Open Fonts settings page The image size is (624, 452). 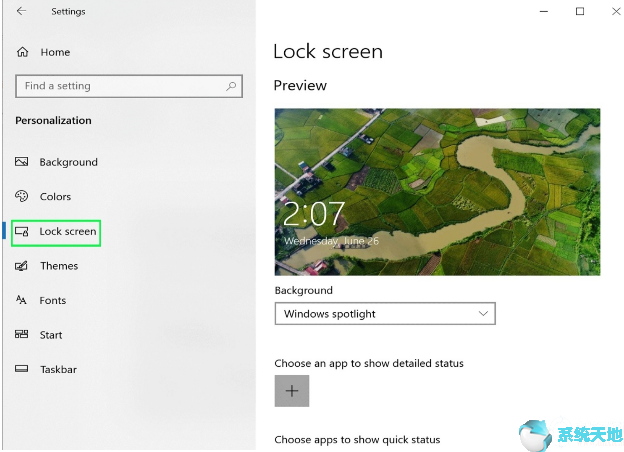coord(53,300)
